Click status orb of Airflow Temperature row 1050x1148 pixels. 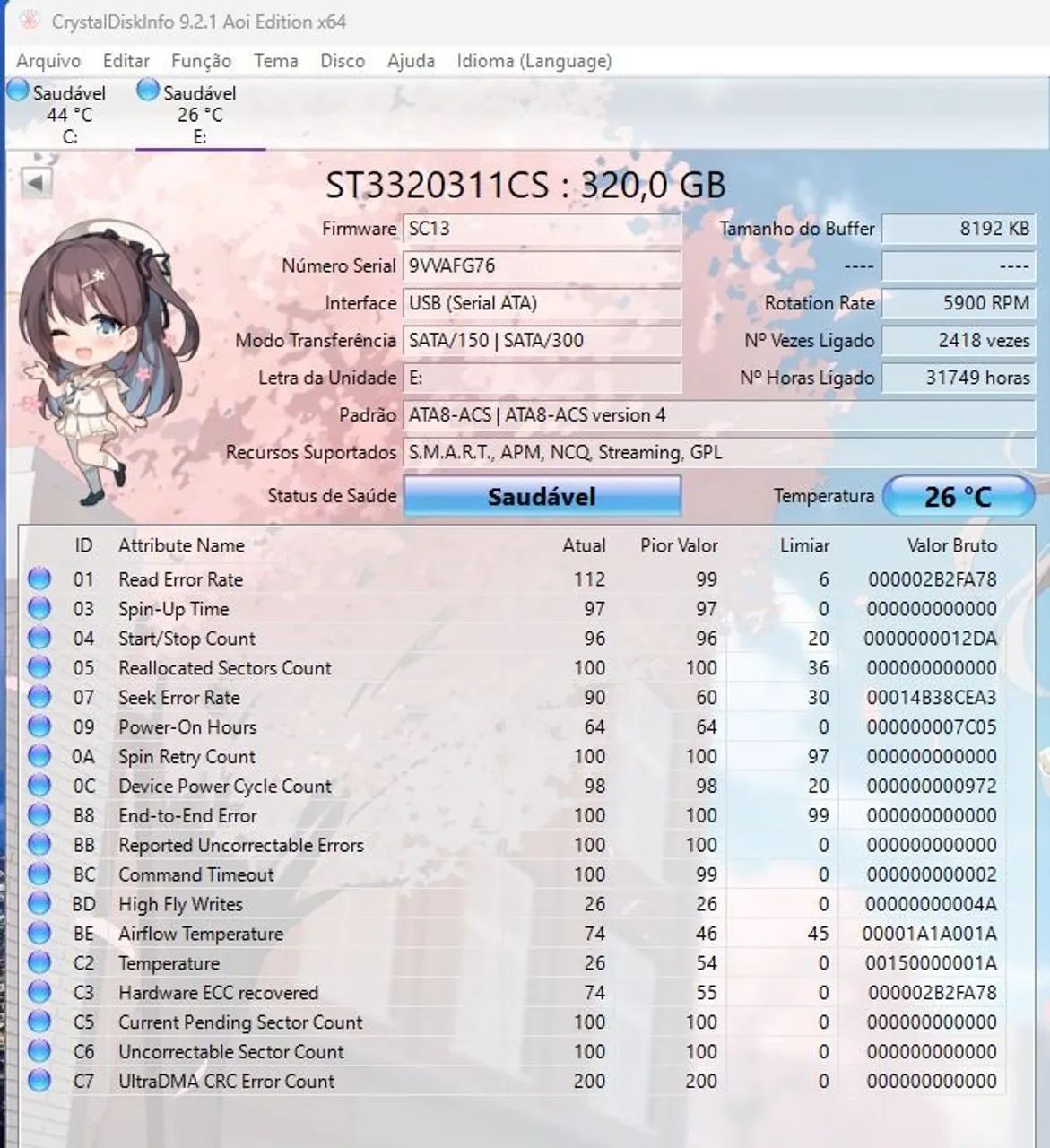39,934
